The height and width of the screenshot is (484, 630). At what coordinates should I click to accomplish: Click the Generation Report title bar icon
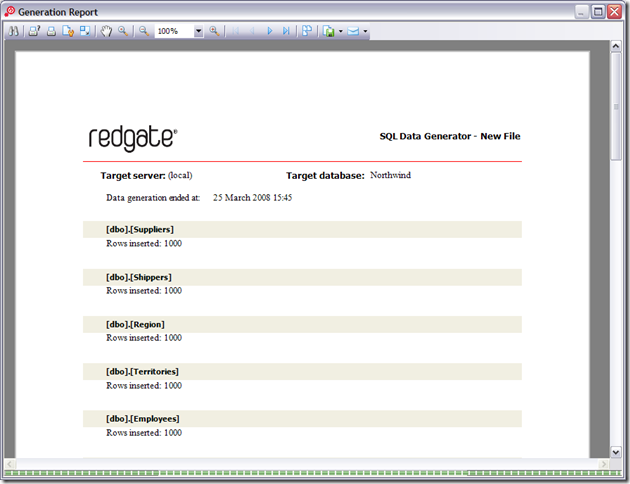[x=10, y=12]
